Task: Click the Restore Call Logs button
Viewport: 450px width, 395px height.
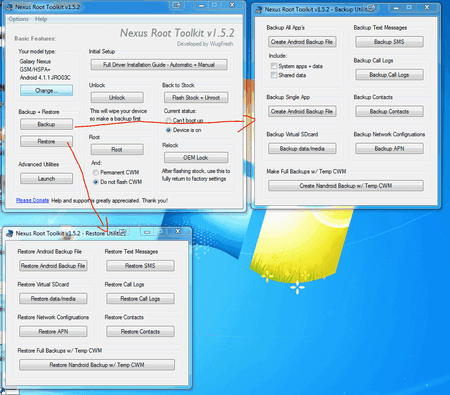Action: click(140, 299)
